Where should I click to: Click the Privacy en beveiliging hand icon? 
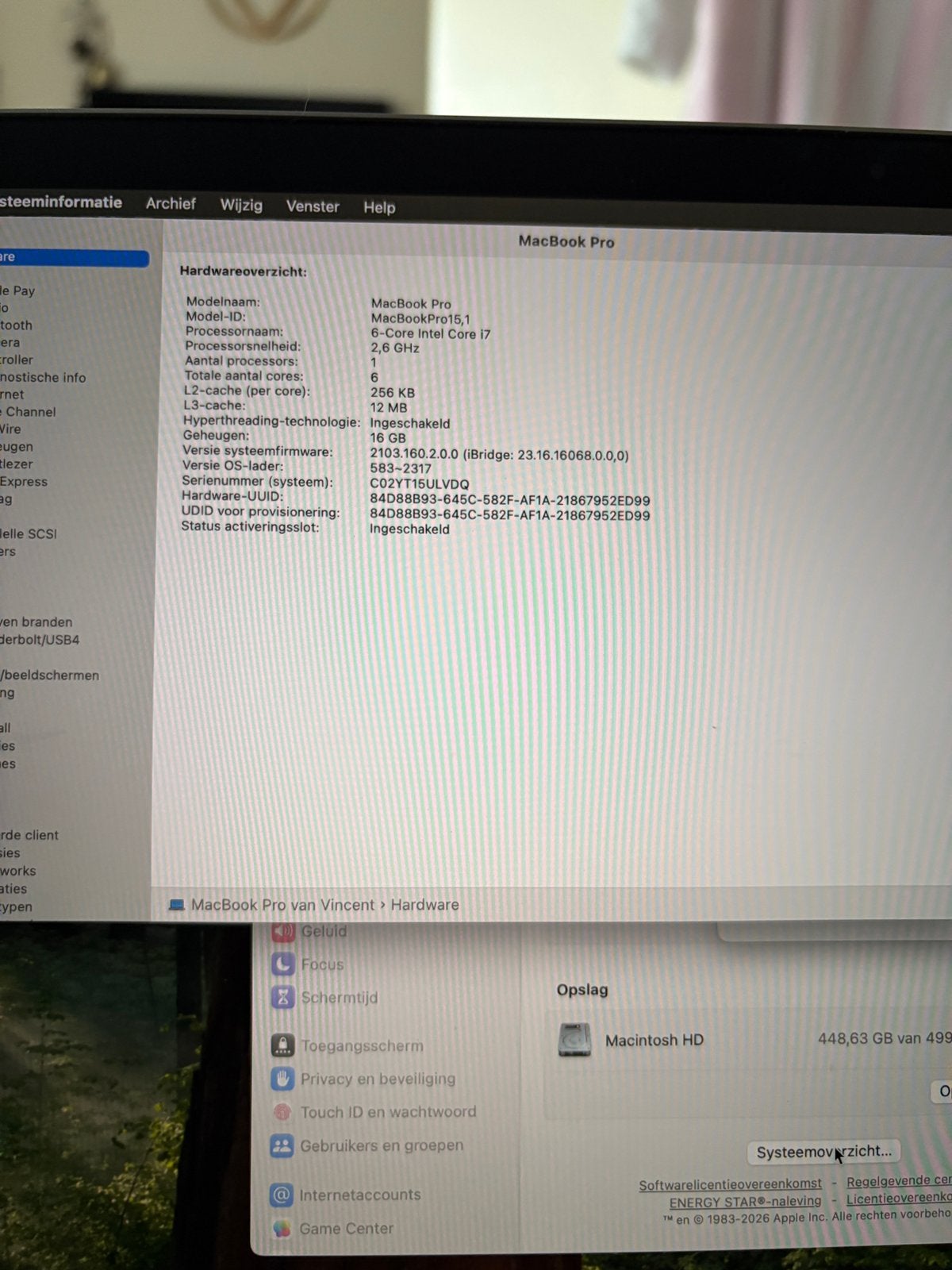point(282,1079)
